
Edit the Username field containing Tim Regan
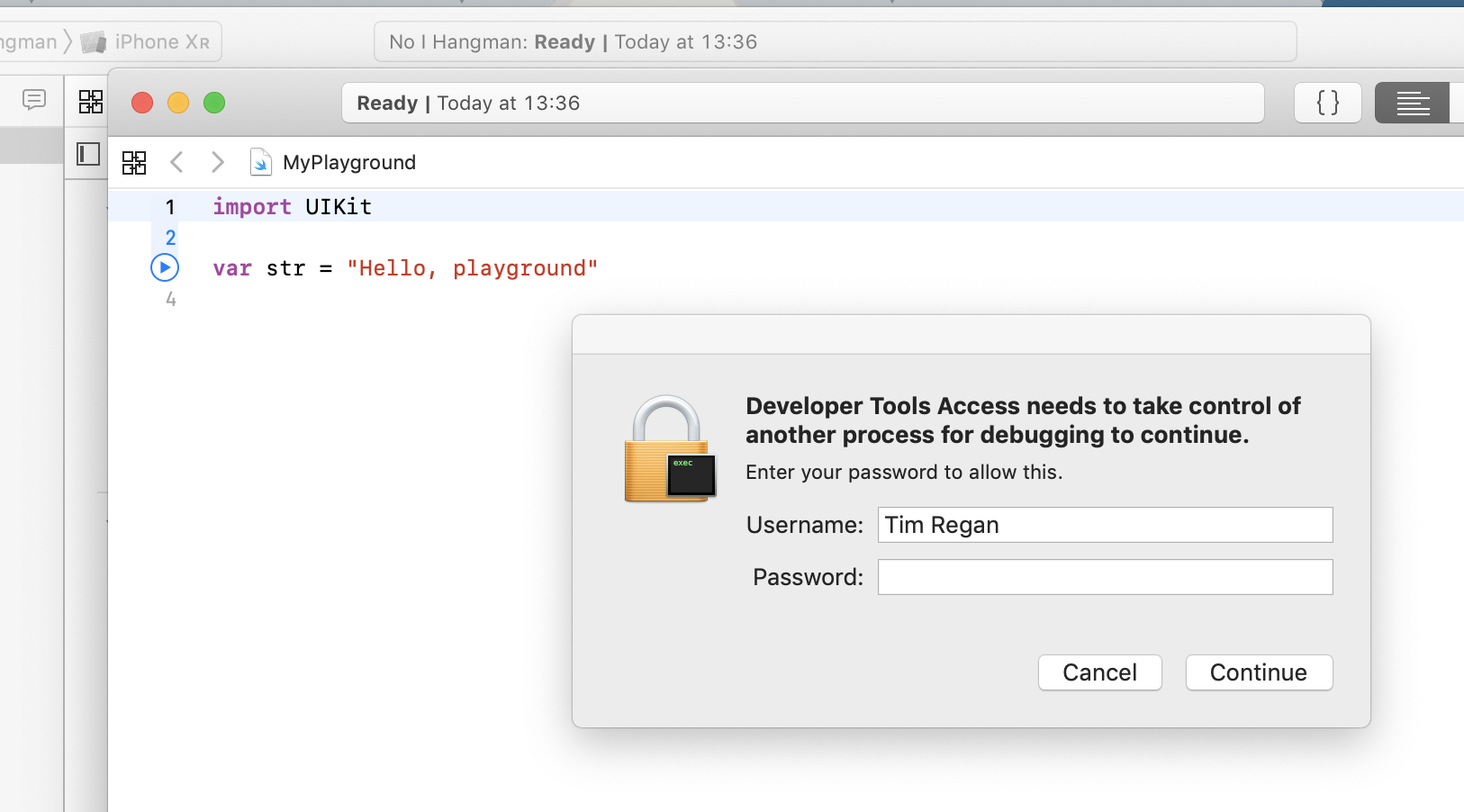[x=1104, y=525]
